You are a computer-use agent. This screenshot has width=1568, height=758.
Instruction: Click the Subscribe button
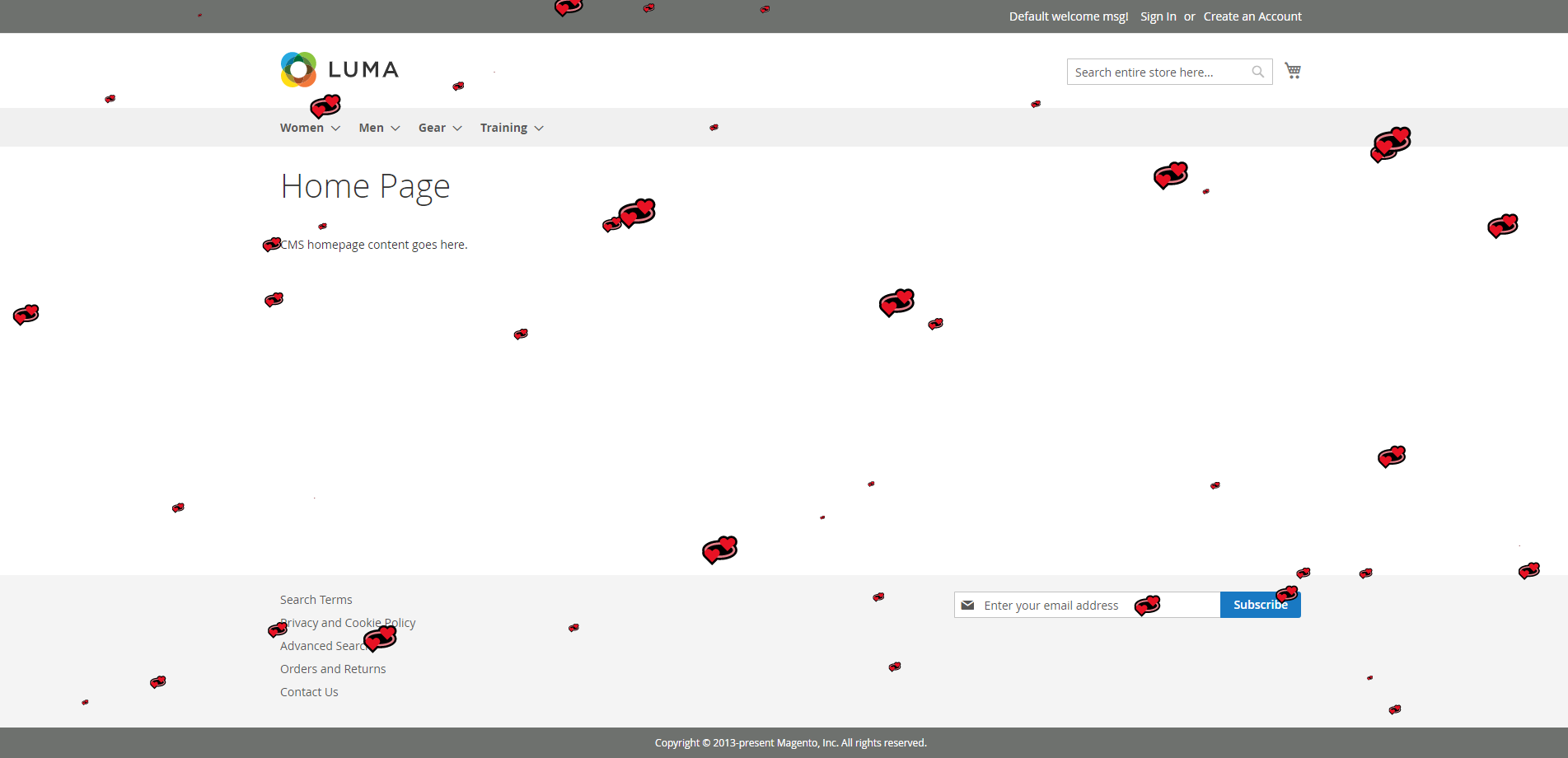[1261, 605]
